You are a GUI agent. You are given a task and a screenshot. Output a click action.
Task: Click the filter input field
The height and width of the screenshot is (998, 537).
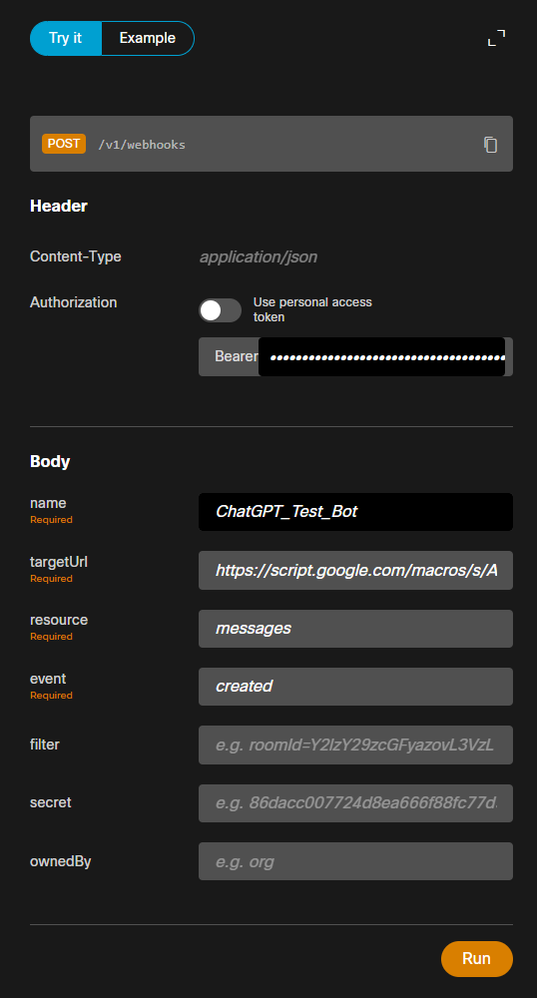(356, 745)
